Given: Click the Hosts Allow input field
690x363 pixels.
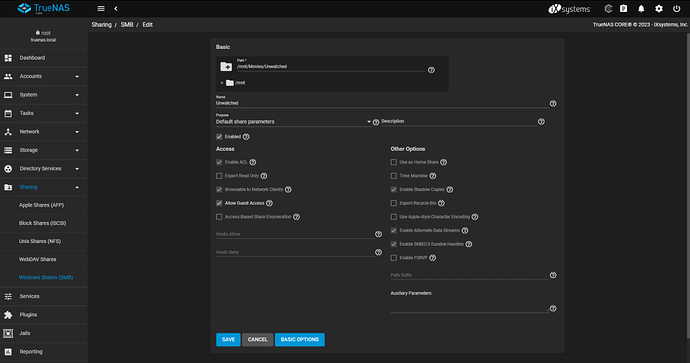Looking at the screenshot, I should pyautogui.click(x=294, y=235).
